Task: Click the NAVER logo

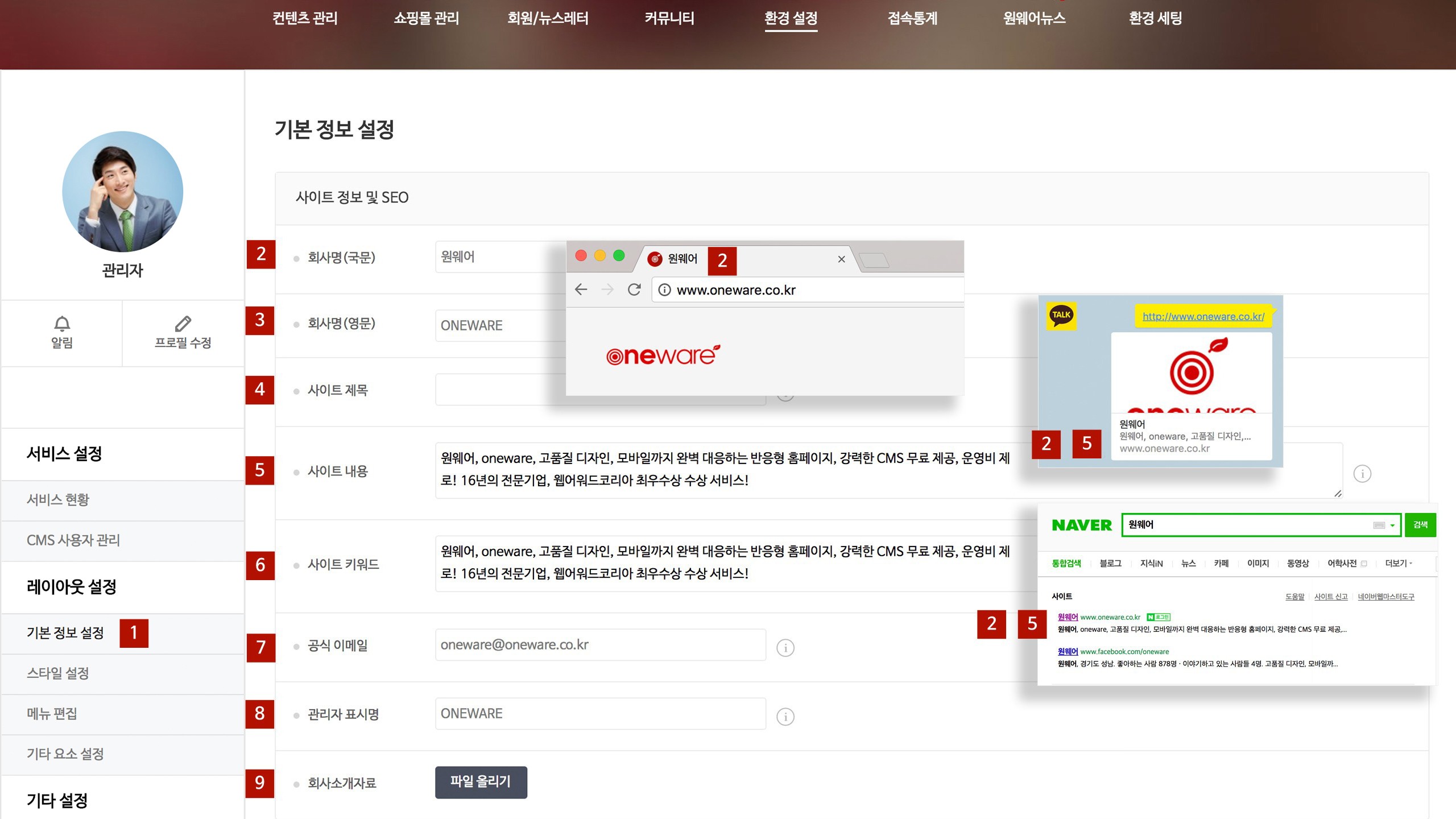Action: 1081,525
